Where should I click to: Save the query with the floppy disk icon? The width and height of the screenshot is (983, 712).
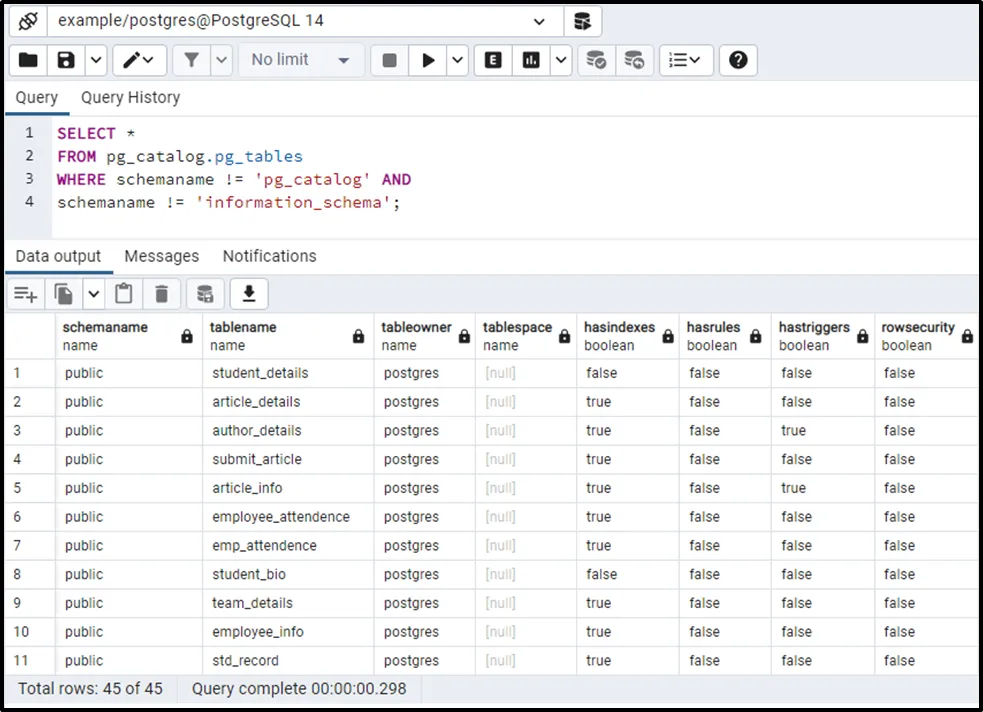(66, 60)
